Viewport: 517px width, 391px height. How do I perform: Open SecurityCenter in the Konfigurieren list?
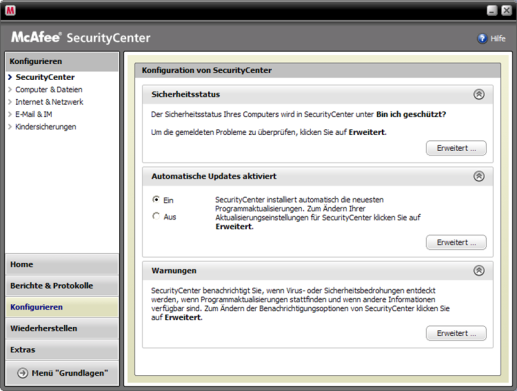45,77
